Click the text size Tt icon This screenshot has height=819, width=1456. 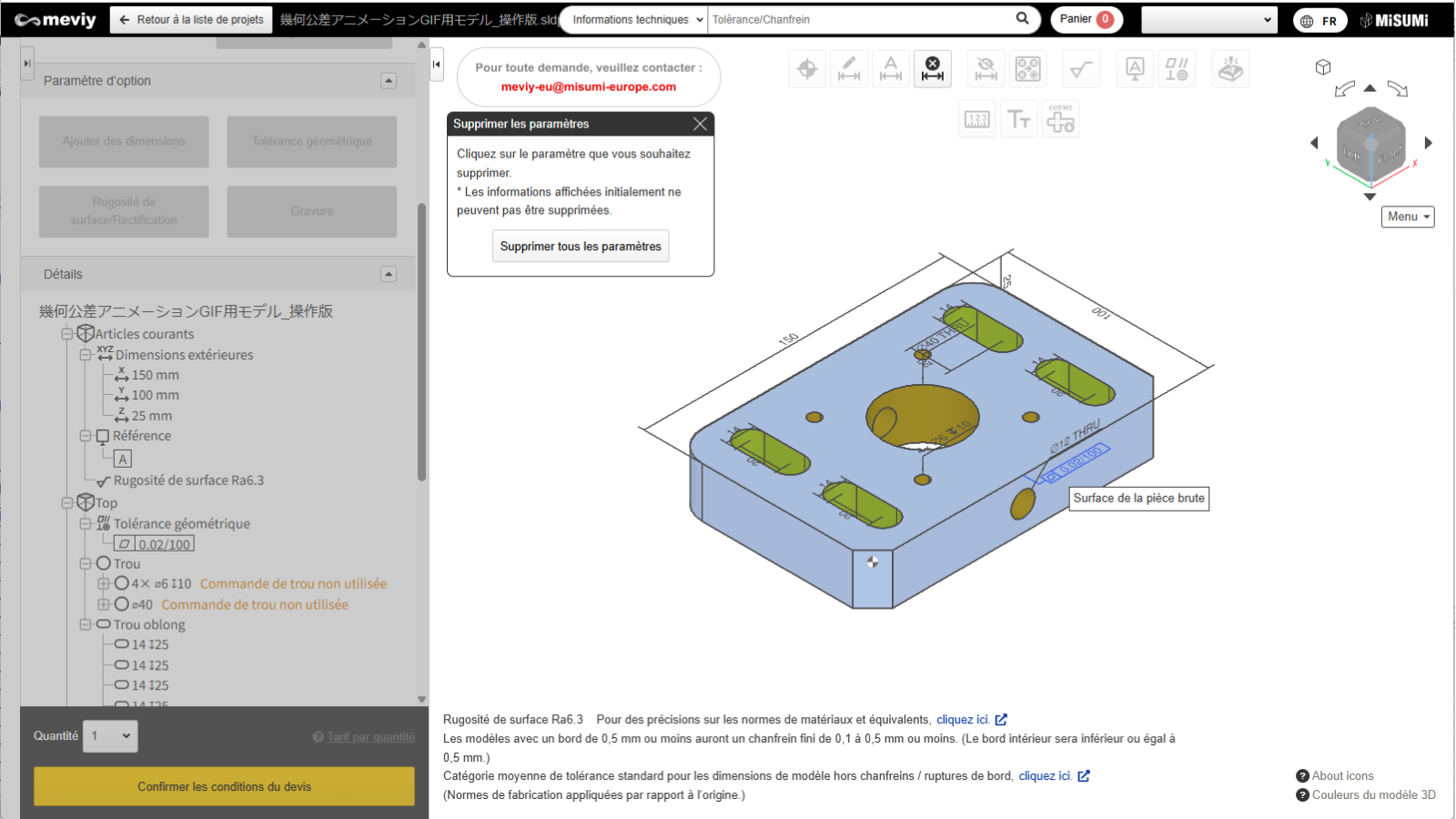pyautogui.click(x=1018, y=119)
